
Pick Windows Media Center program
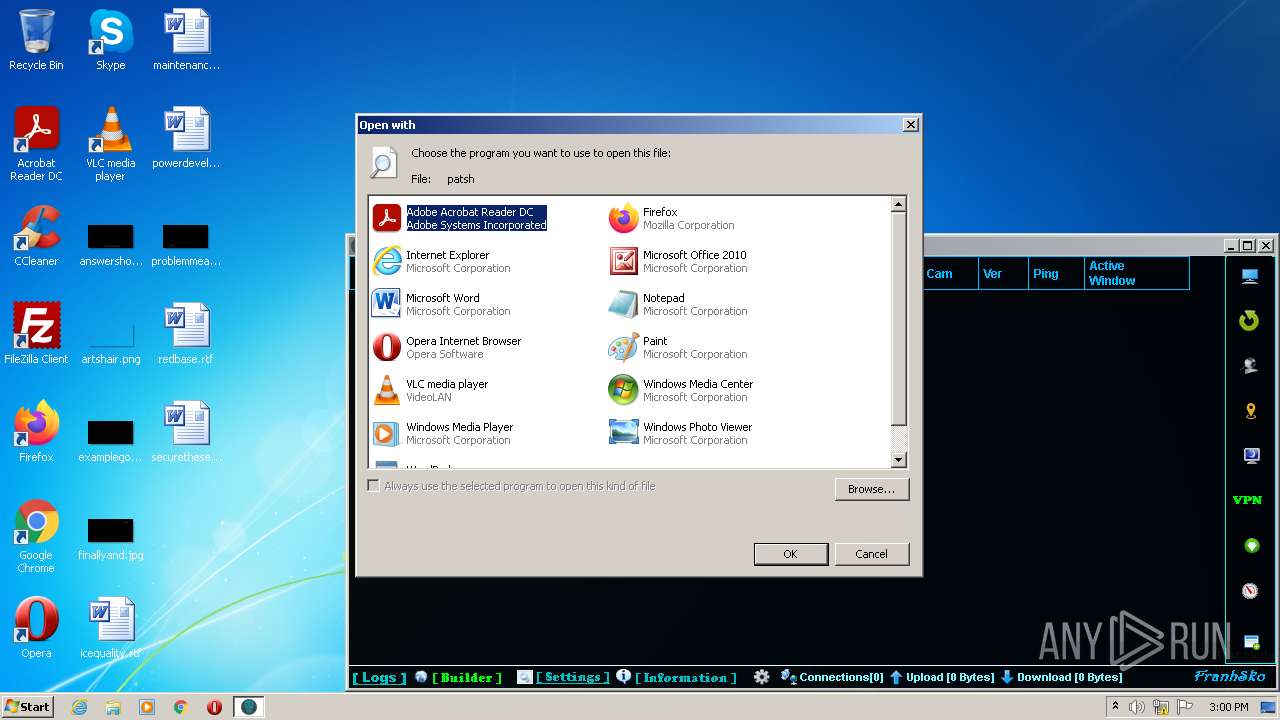[x=681, y=390]
